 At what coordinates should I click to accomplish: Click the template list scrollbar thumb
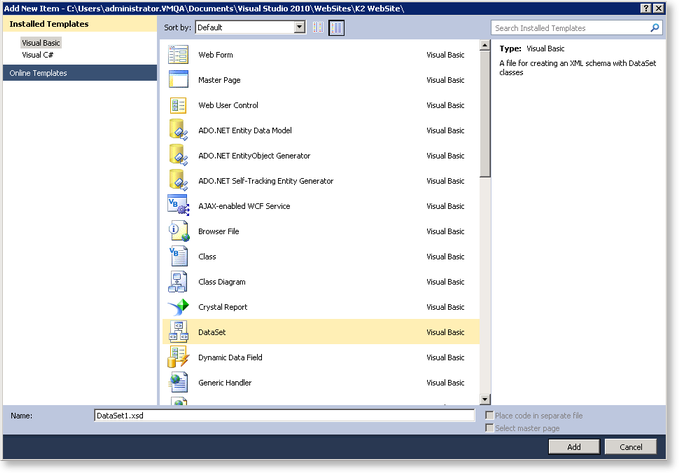pos(485,114)
